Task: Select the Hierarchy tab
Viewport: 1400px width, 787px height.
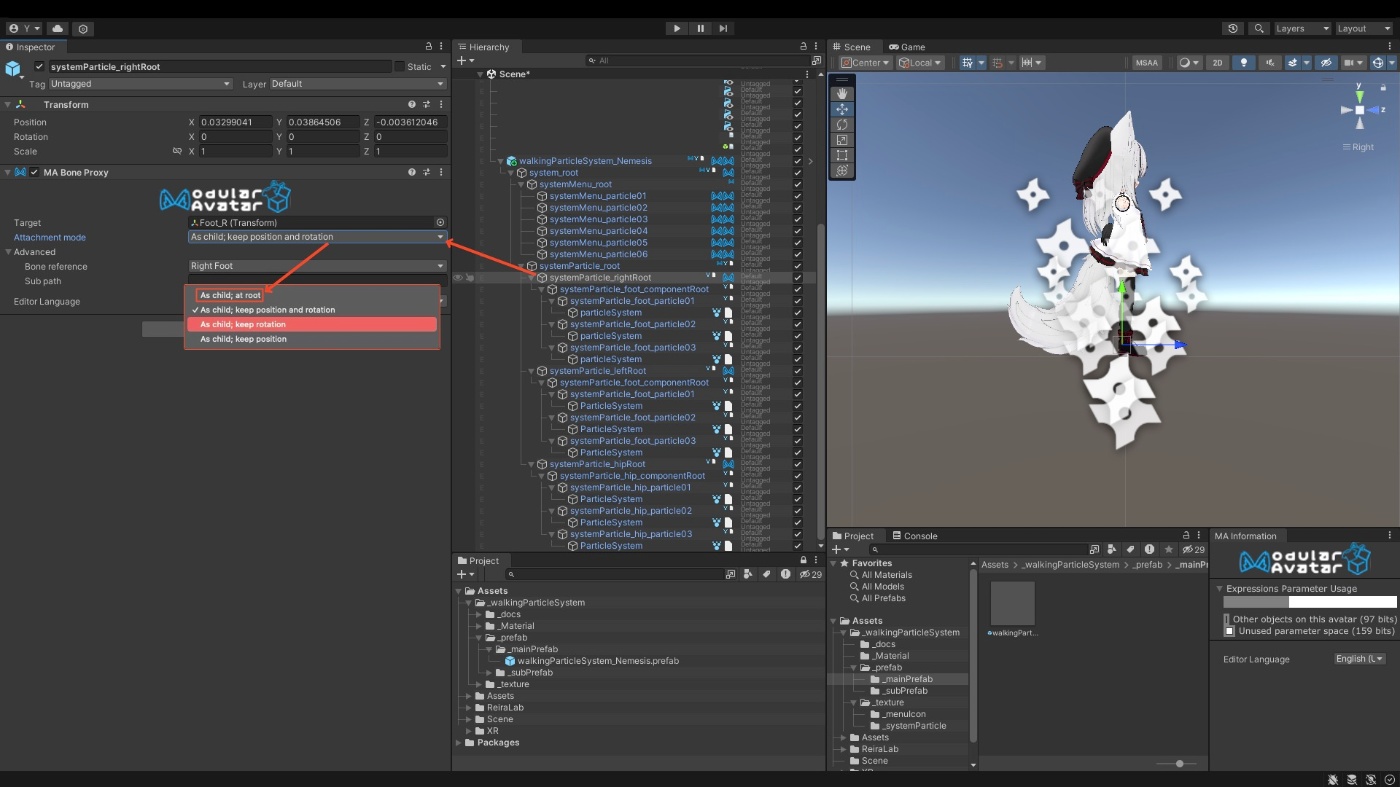Action: click(483, 47)
